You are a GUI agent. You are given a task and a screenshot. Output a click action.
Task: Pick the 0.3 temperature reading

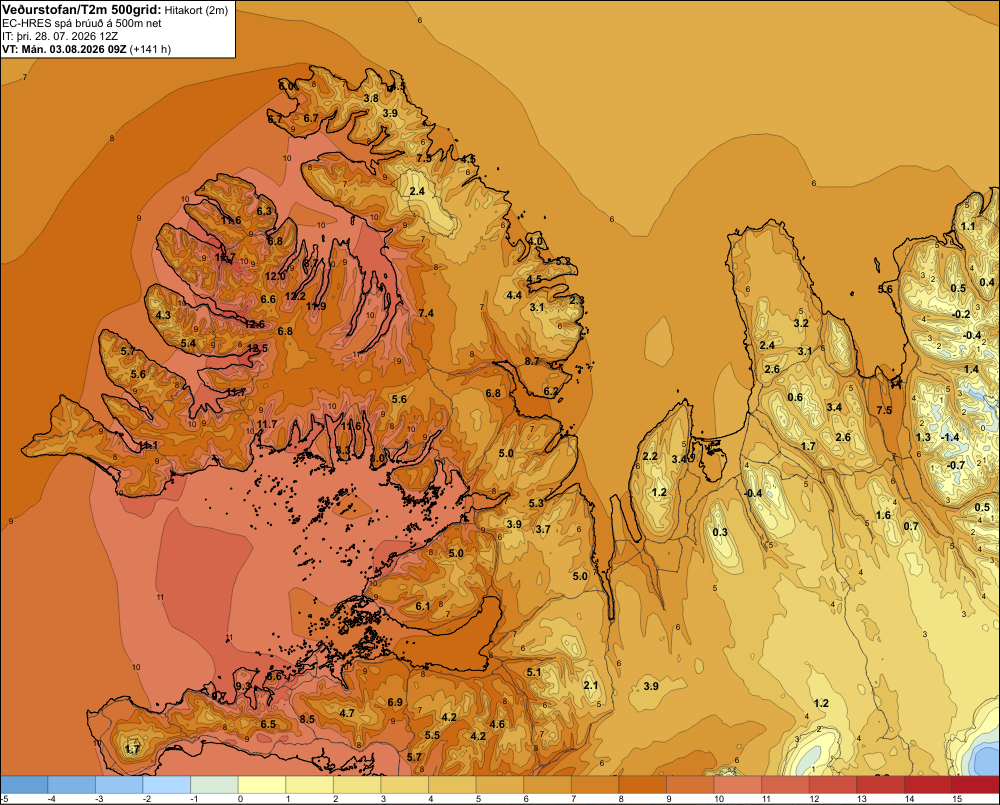[x=719, y=533]
